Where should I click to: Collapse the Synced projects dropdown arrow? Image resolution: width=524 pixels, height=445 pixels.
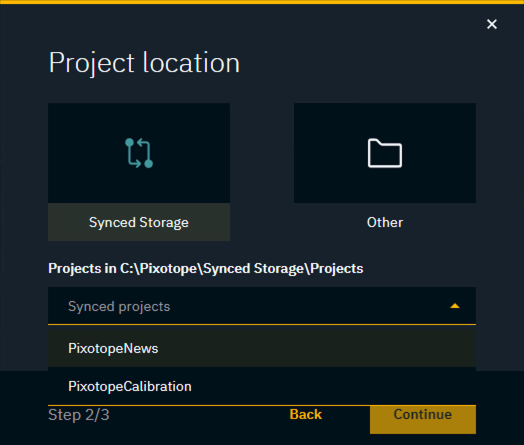point(455,306)
